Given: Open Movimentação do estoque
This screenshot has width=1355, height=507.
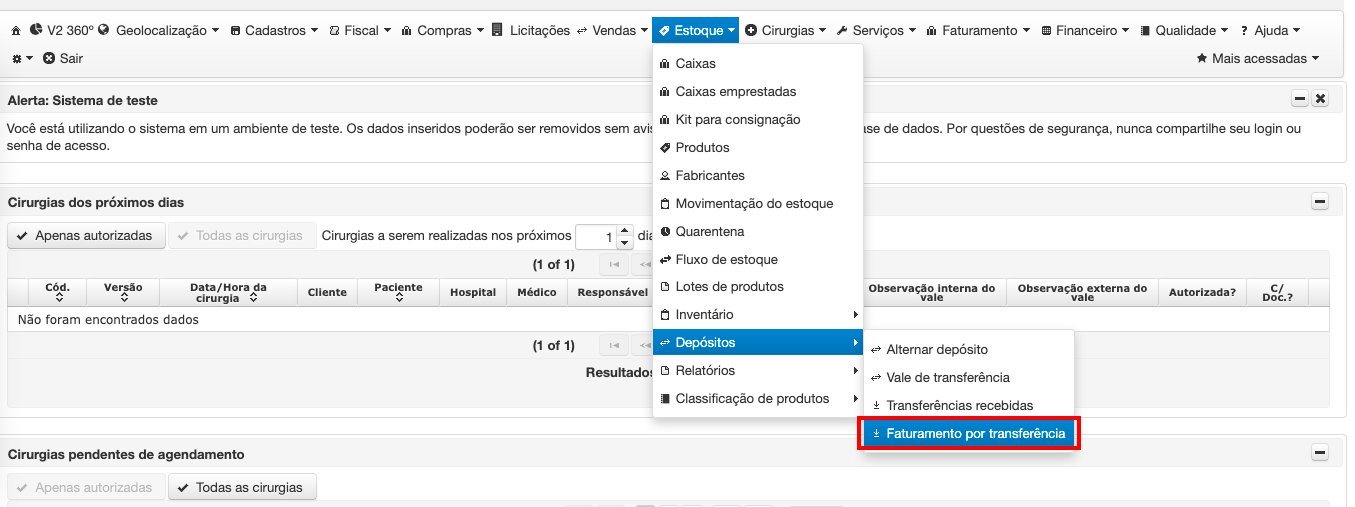Looking at the screenshot, I should pos(757,204).
